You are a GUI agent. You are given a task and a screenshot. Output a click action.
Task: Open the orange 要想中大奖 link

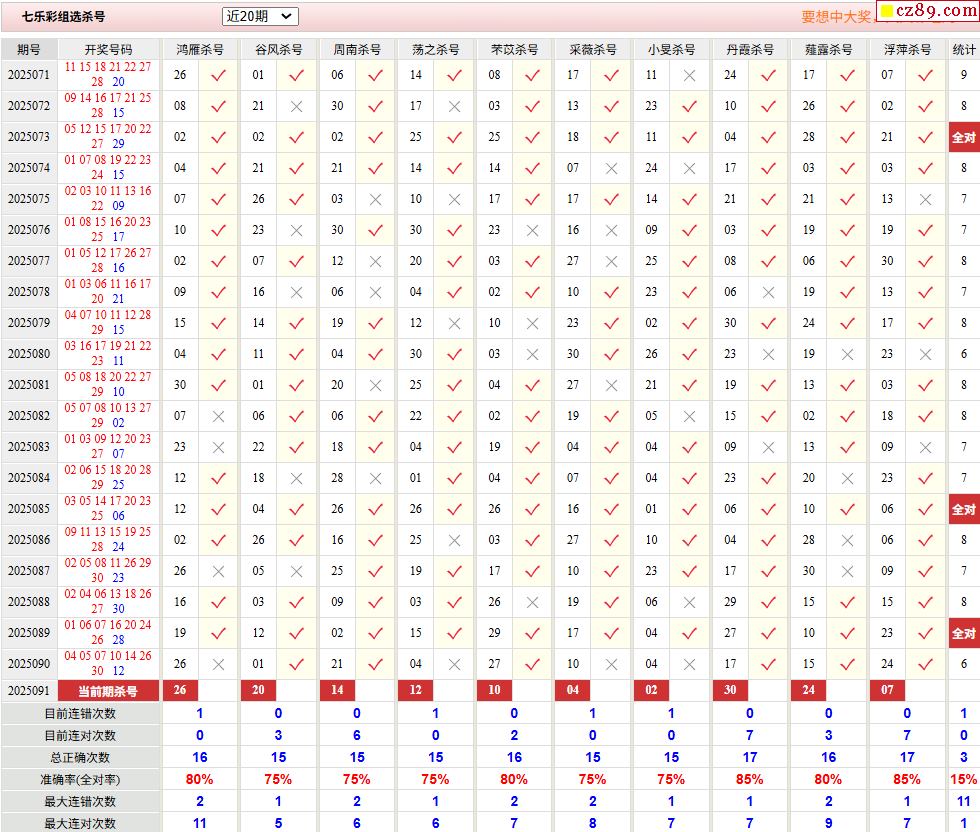[x=838, y=17]
